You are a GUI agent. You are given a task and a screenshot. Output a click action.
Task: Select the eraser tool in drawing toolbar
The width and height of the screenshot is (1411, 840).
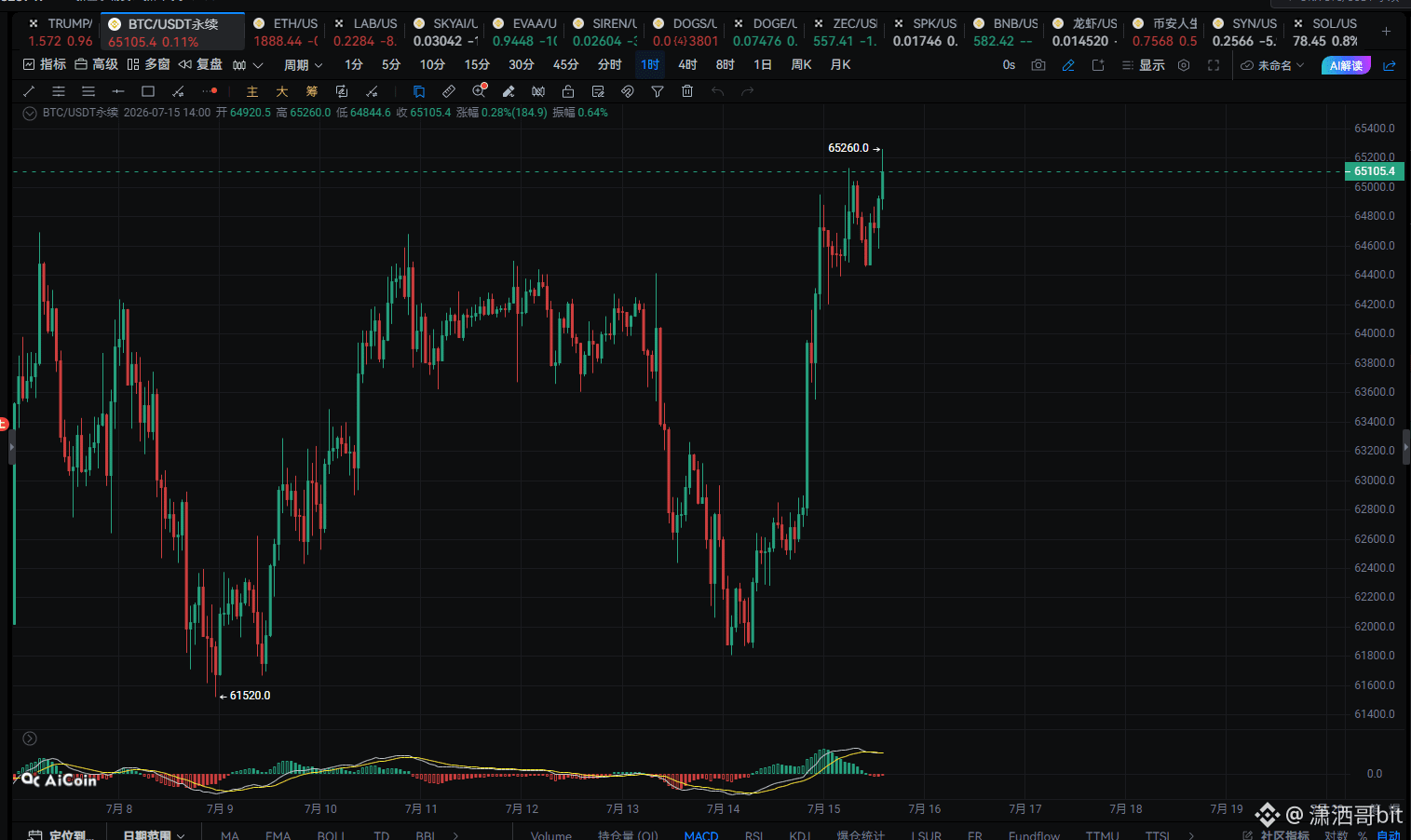pos(509,91)
